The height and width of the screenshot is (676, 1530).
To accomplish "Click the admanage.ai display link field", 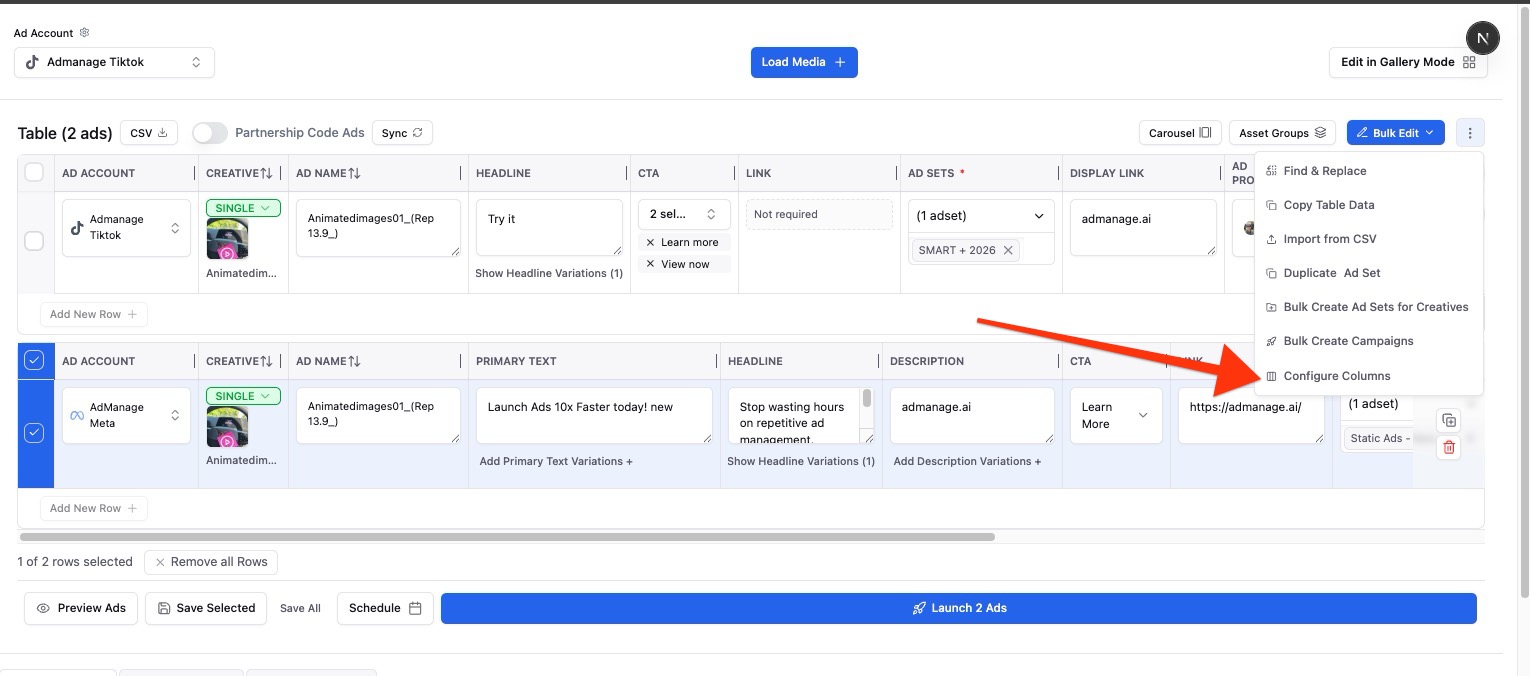I will point(1143,227).
